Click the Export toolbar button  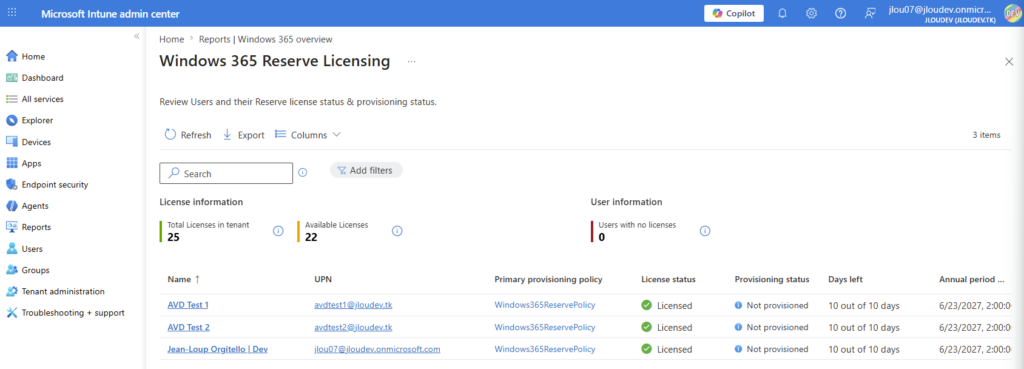(x=244, y=135)
